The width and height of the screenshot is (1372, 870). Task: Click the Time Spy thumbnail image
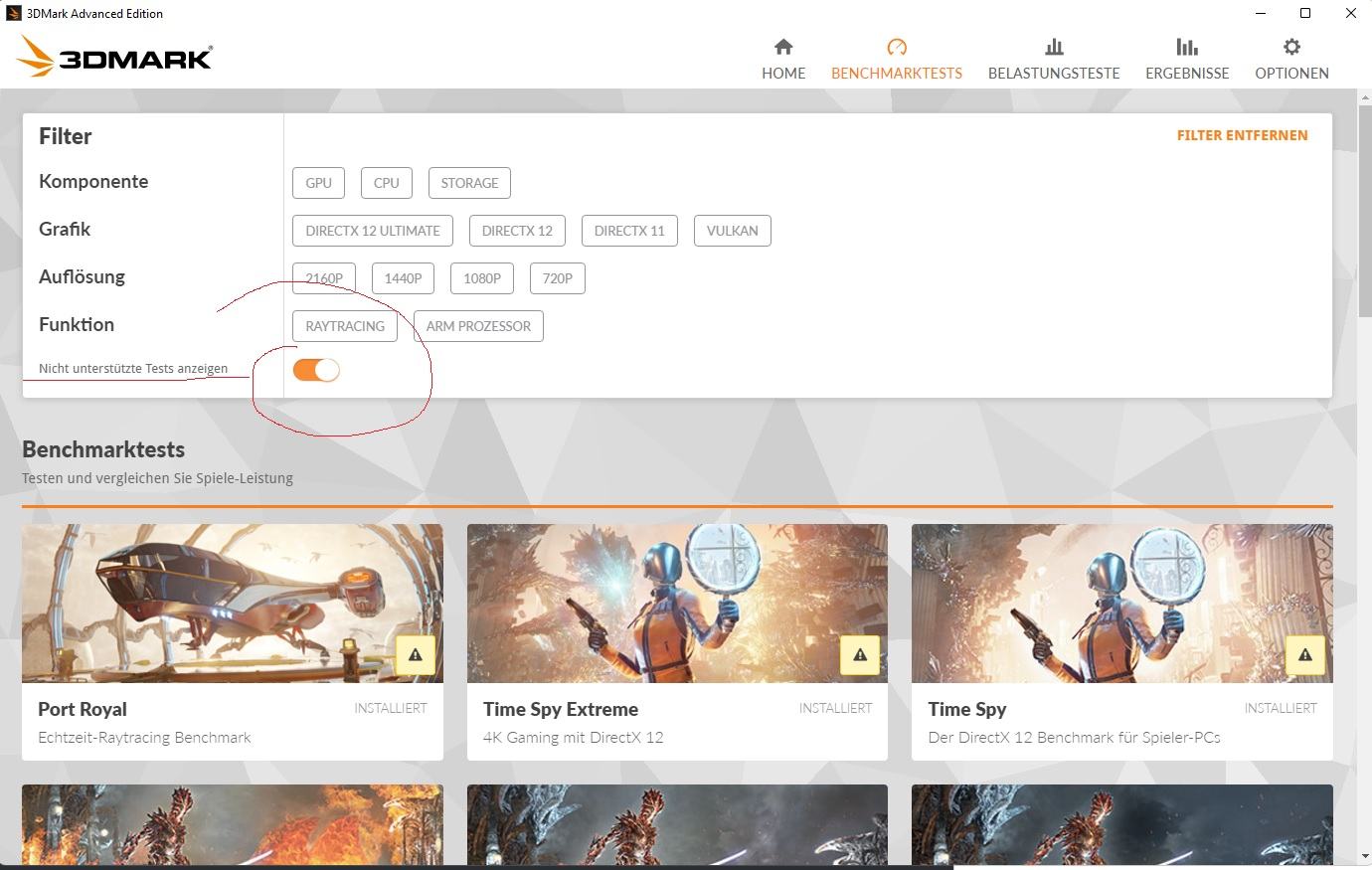click(1122, 604)
